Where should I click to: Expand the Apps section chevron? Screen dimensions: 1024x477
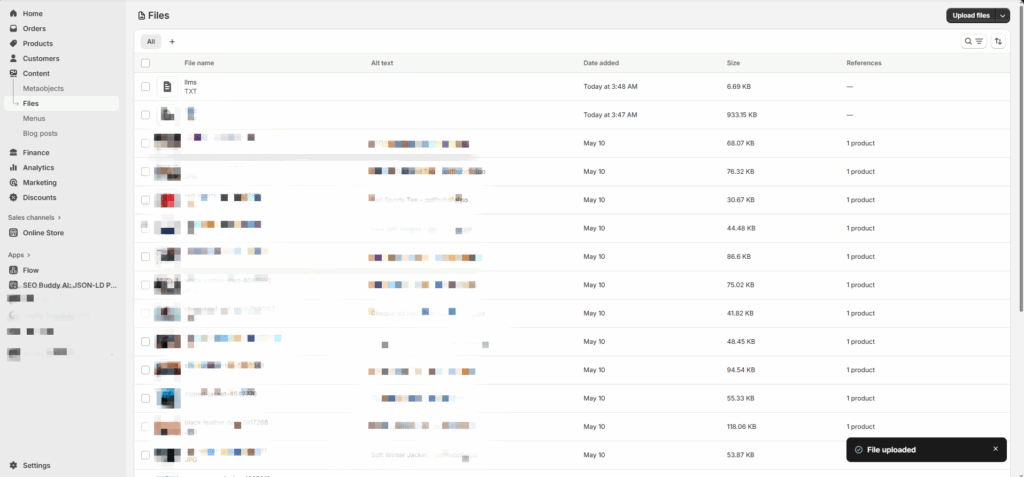click(x=28, y=255)
